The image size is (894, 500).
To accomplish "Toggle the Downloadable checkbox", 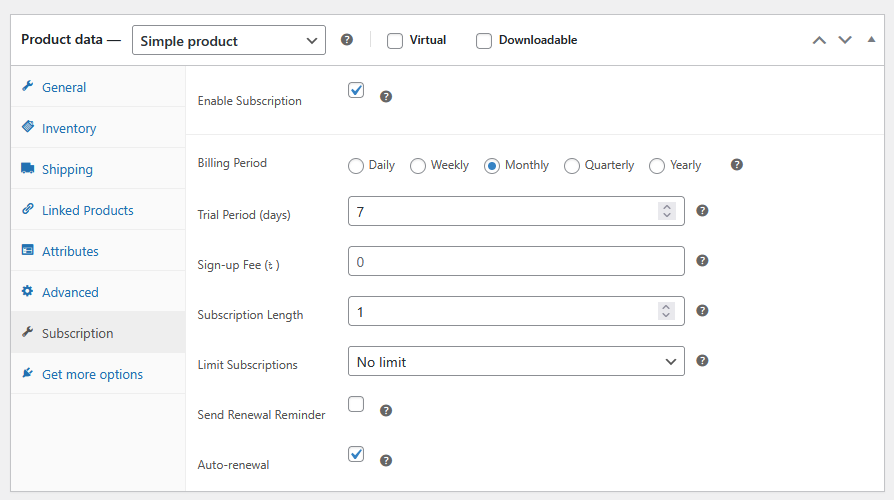I will tap(483, 41).
